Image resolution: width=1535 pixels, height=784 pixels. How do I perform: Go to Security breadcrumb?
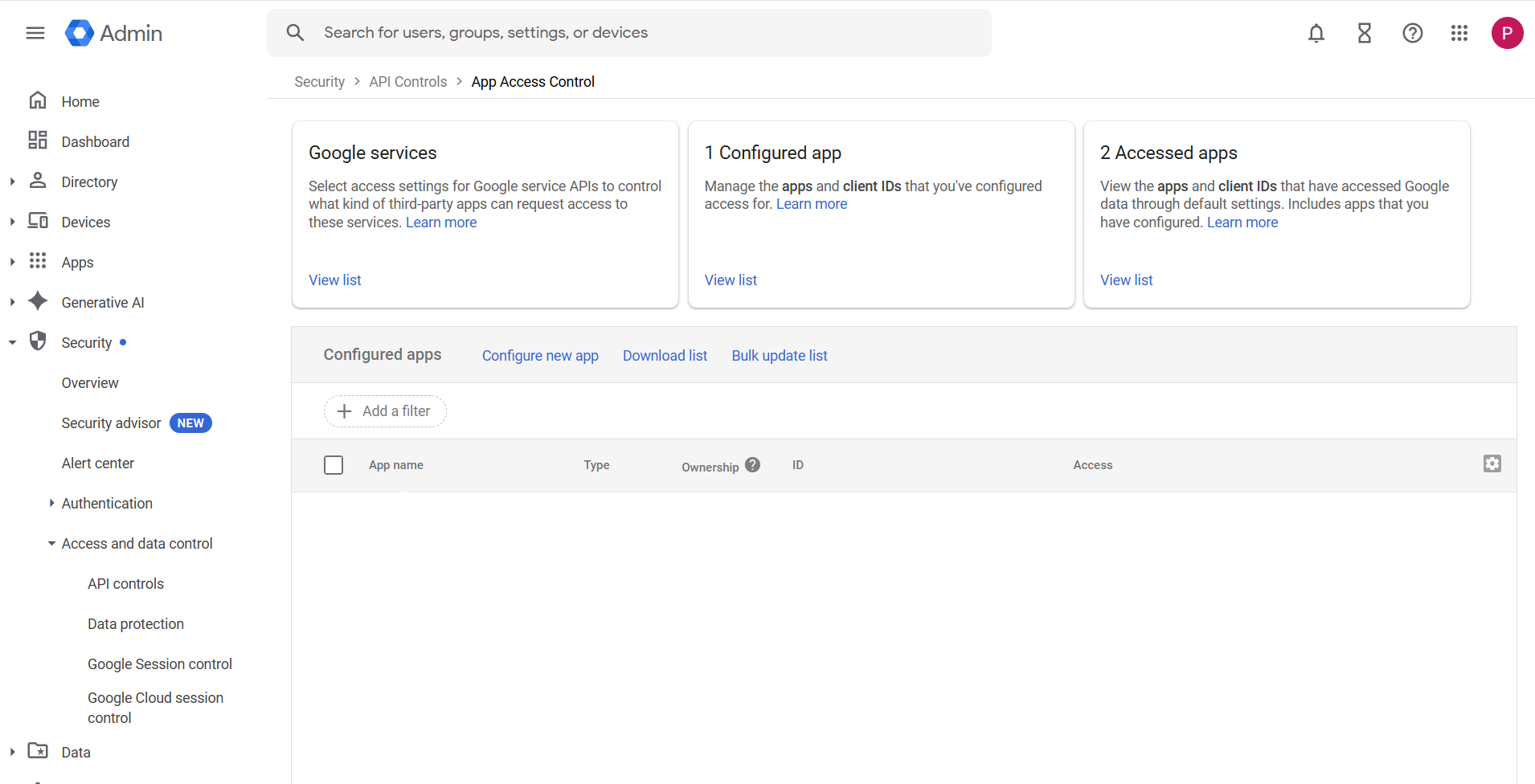(x=319, y=82)
